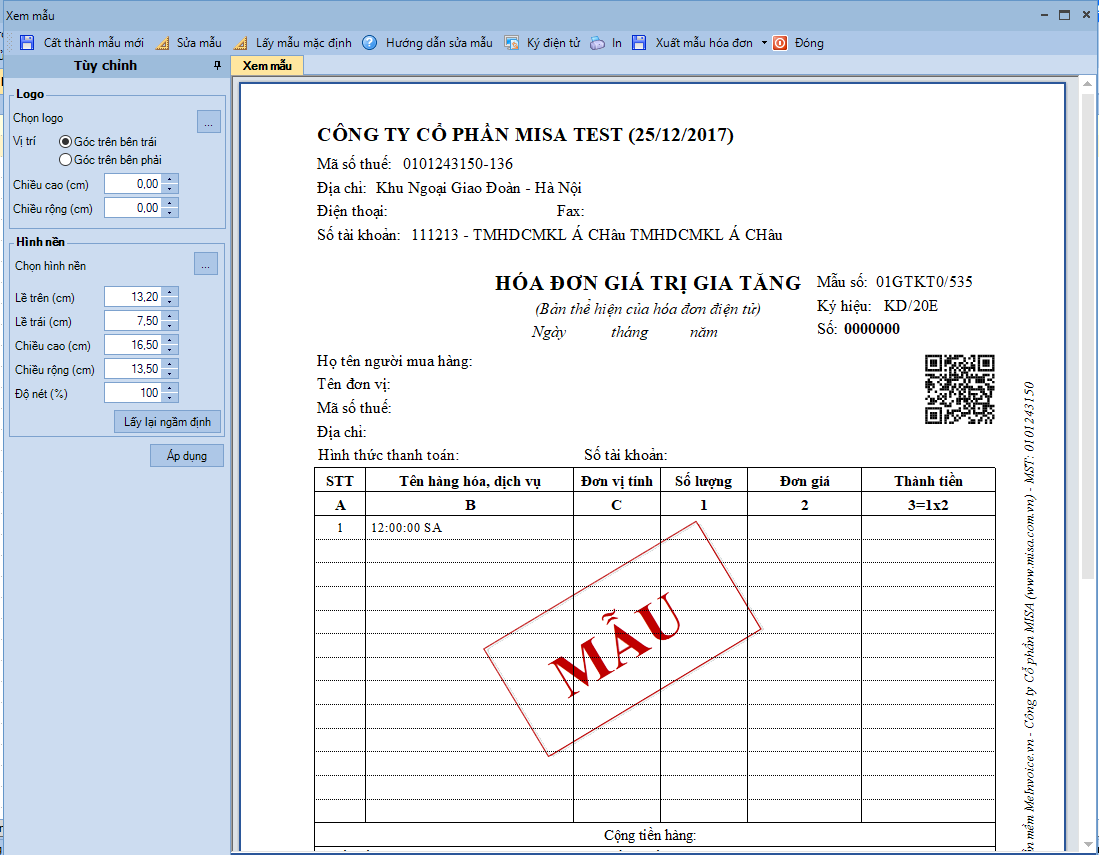
Task: Click the 'Thành tiền' column header
Action: [x=928, y=481]
